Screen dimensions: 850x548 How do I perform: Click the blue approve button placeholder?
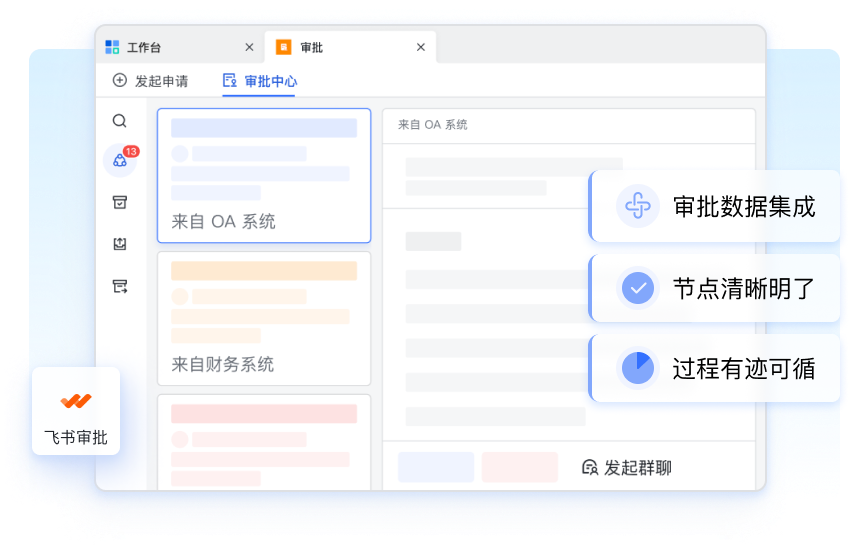click(x=436, y=467)
